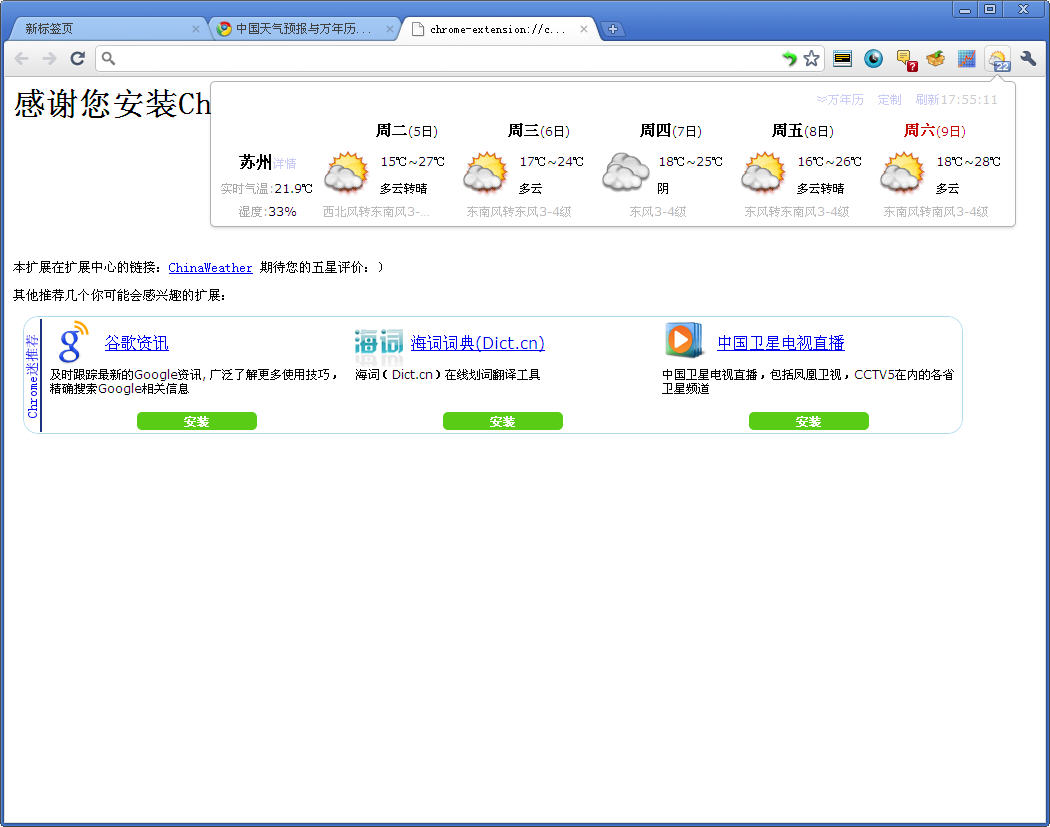The image size is (1050, 827).
Task: Click the orange play TV icon
Action: 684,340
